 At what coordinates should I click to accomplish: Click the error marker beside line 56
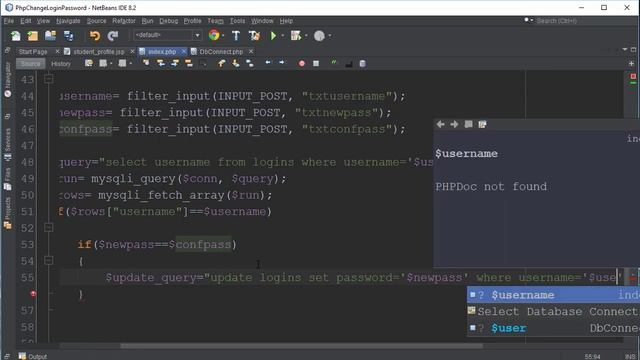coord(33,294)
